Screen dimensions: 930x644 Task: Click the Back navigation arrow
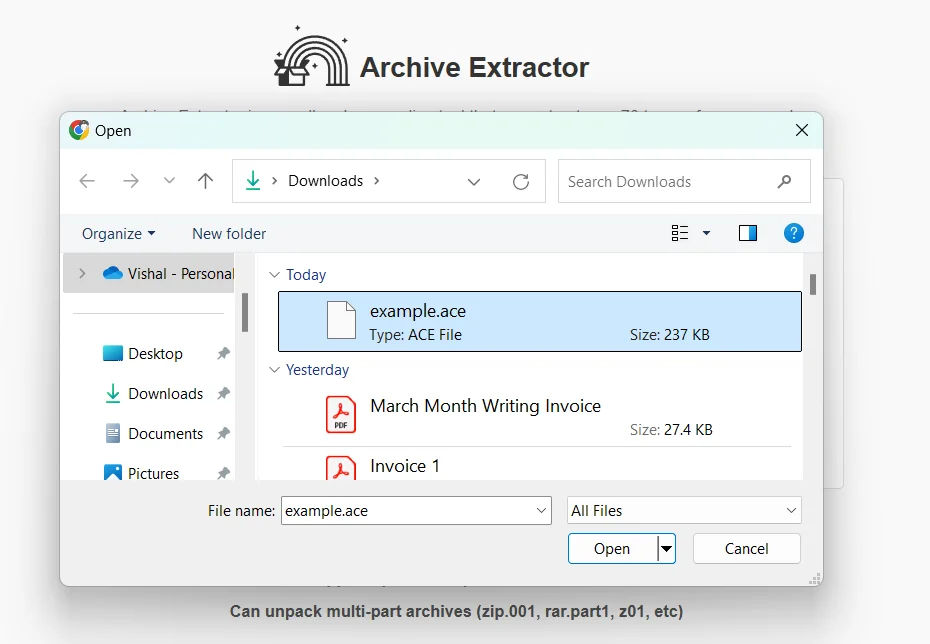pyautogui.click(x=87, y=181)
